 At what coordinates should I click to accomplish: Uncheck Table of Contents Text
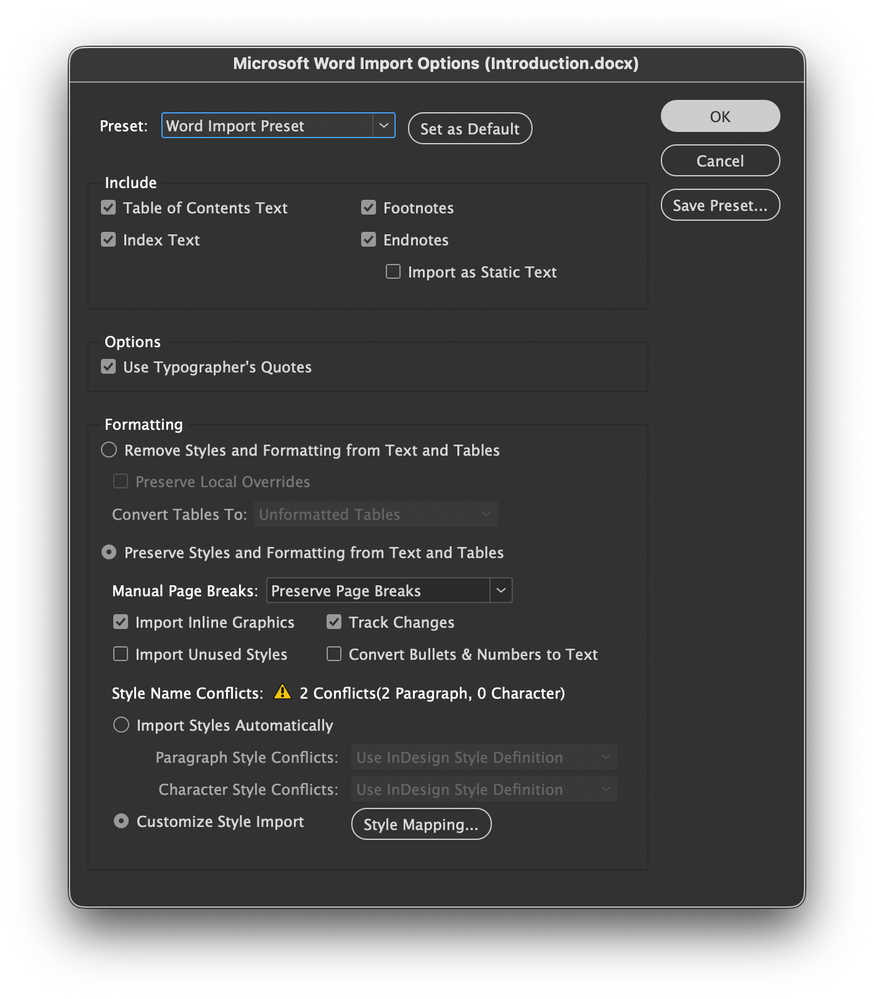tap(108, 208)
